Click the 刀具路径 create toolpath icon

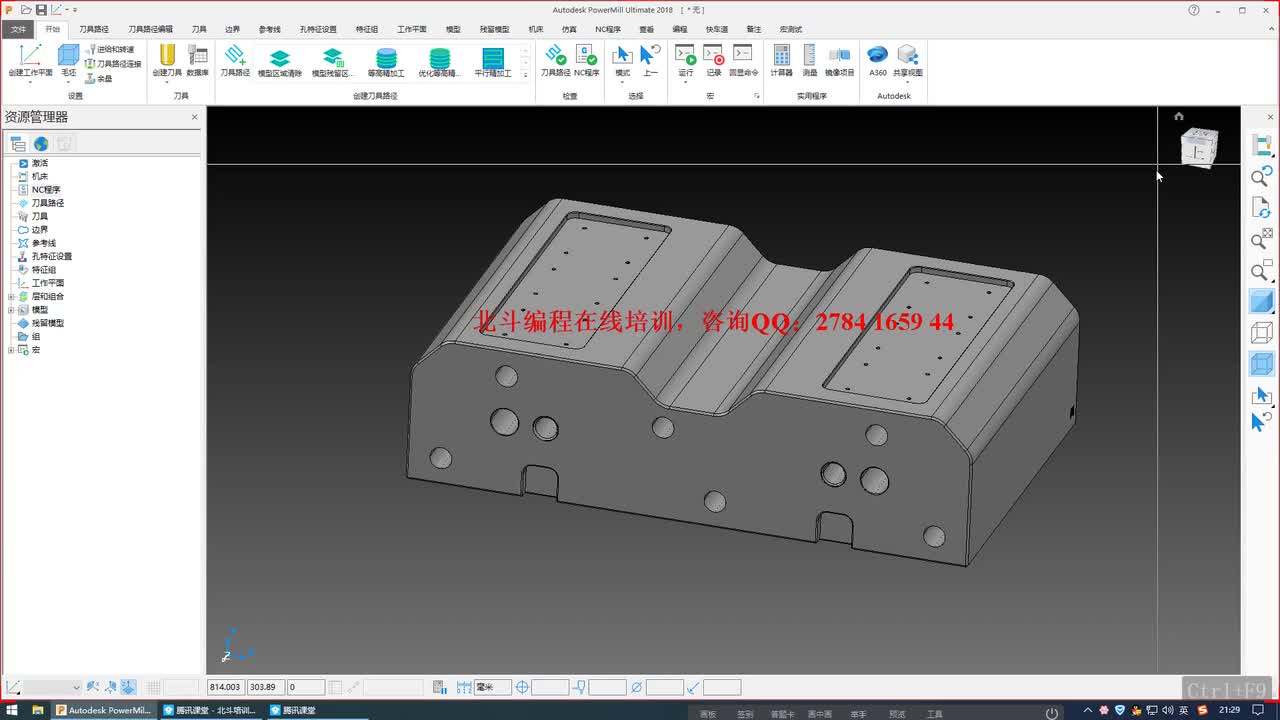click(x=234, y=56)
